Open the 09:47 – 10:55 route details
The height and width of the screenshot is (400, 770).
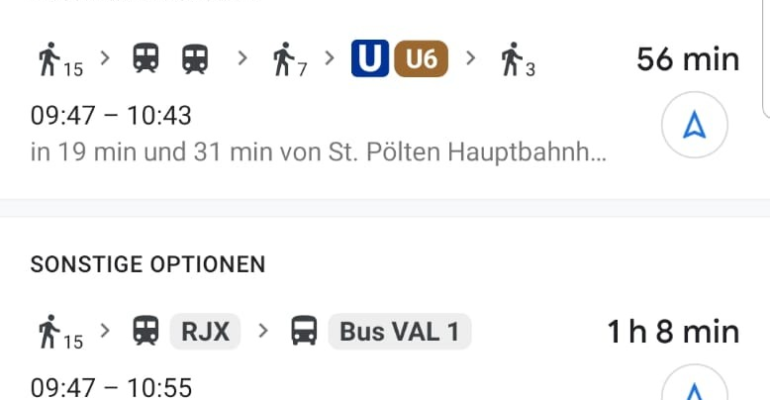[x=111, y=388]
